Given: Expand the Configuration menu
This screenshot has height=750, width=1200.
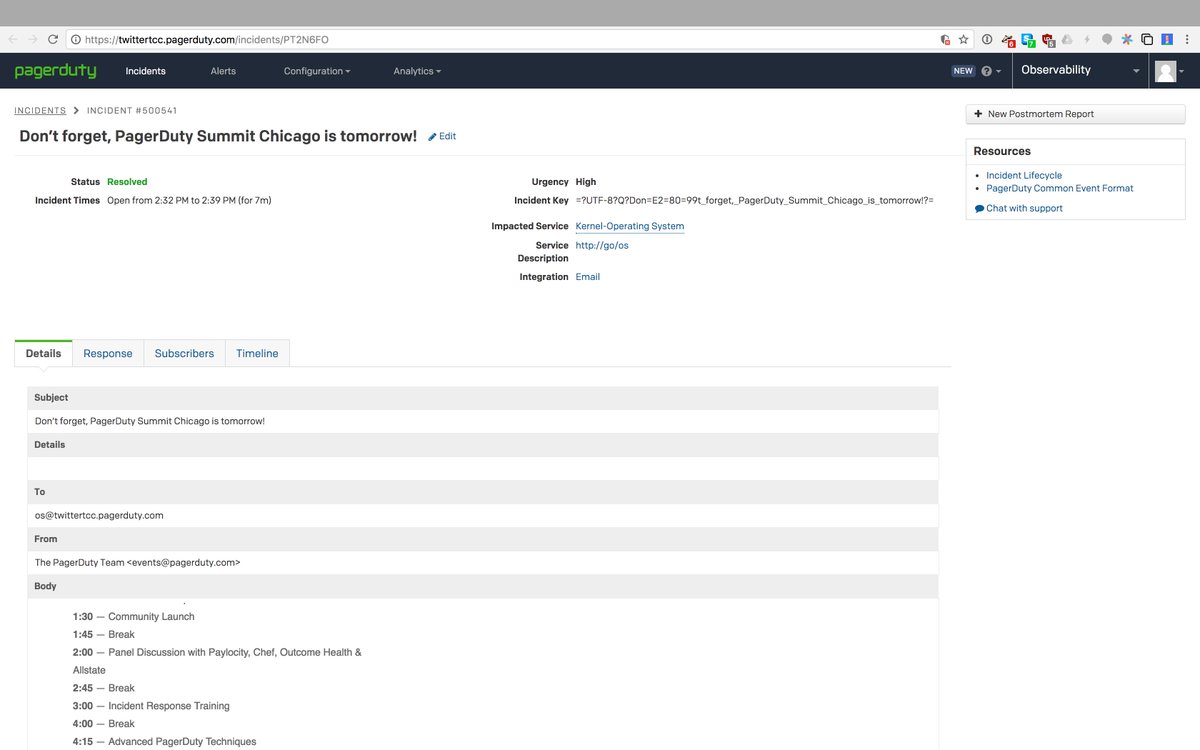Looking at the screenshot, I should (317, 71).
